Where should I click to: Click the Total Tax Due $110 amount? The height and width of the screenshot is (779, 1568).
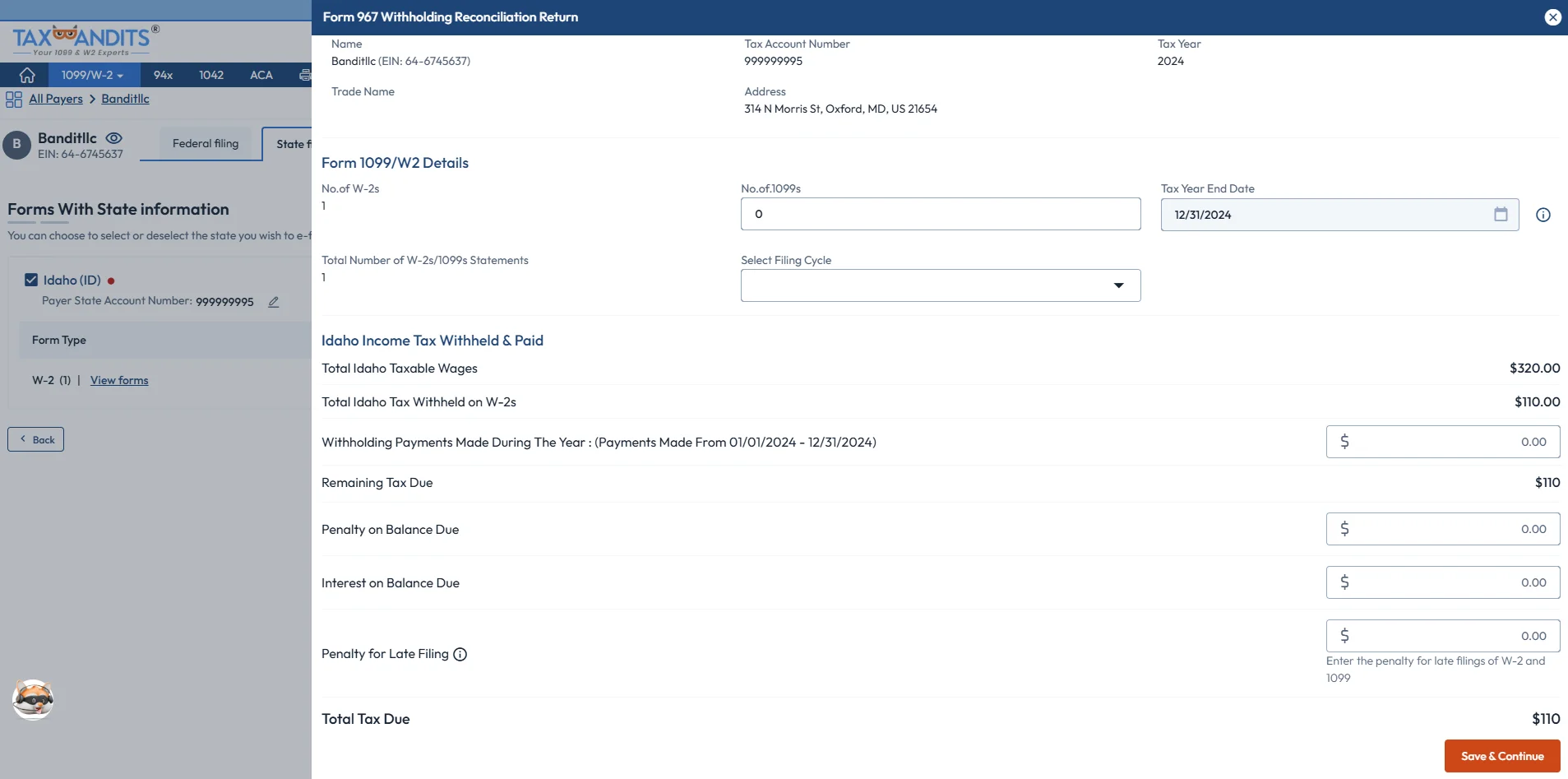(1546, 719)
